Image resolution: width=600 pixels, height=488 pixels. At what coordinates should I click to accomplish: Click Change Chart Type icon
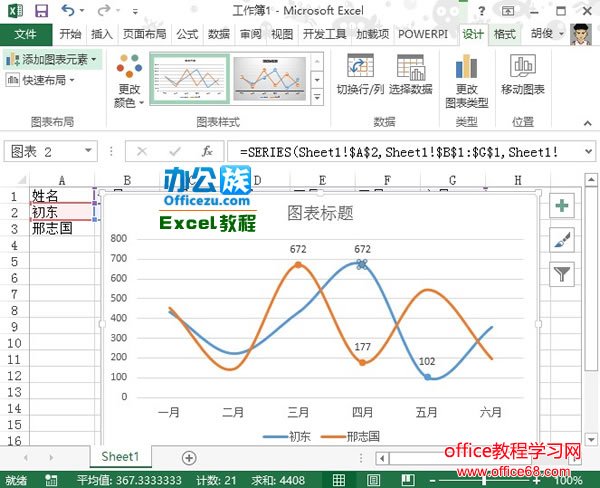[466, 66]
